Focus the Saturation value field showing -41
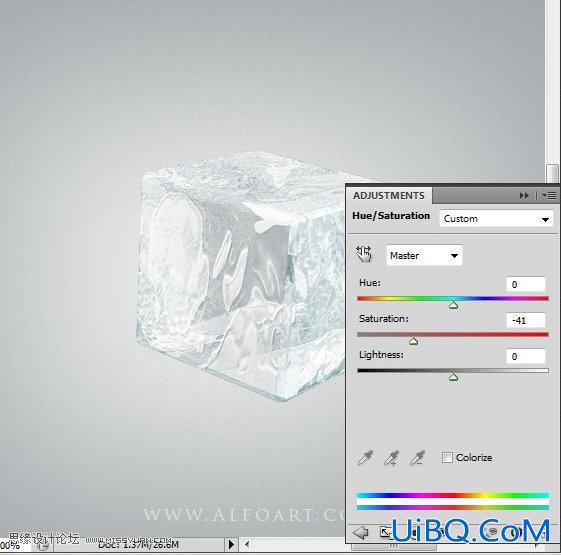This screenshot has height=555, width=561. (526, 320)
